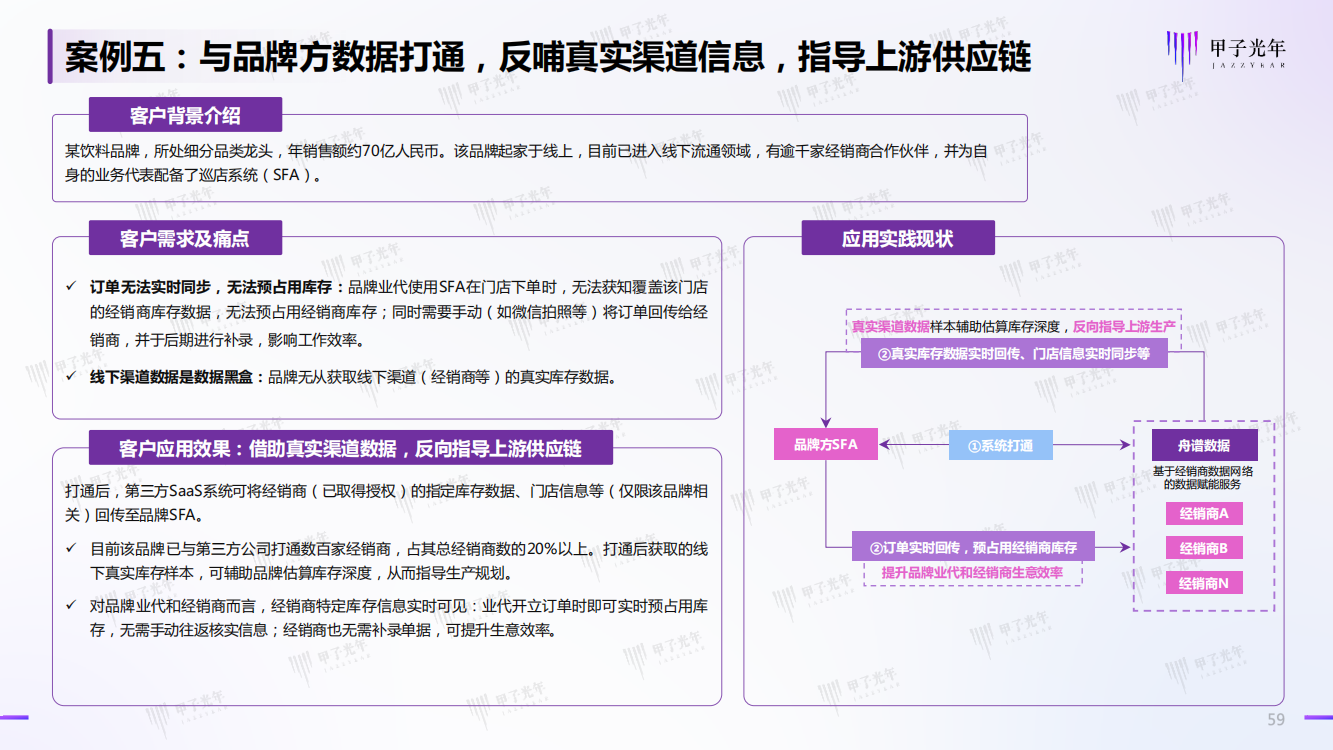Click the line 对品牌业代和经销商而言
The height and width of the screenshot is (750, 1333).
pos(399,605)
